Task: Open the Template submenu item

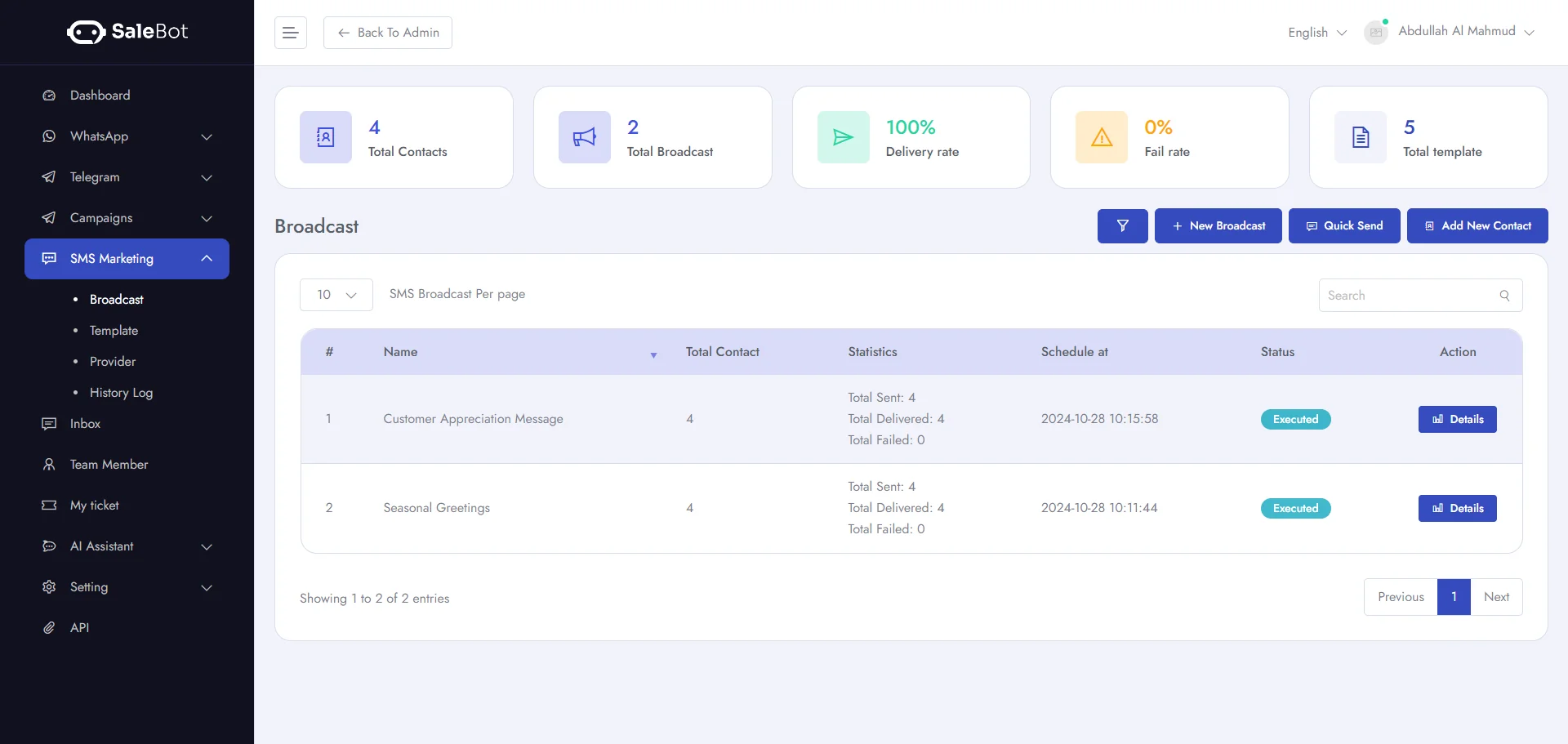Action: pyautogui.click(x=114, y=331)
